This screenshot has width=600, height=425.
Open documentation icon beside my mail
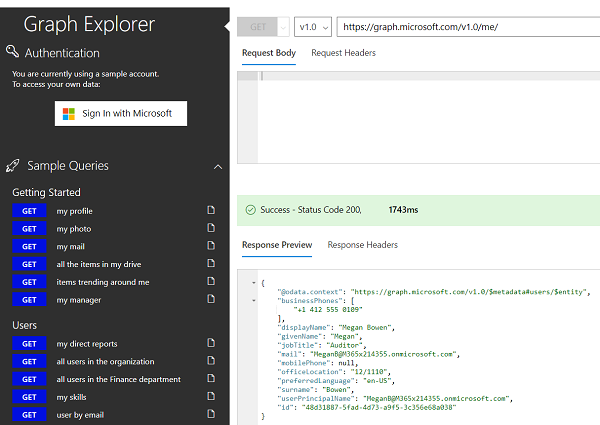coord(211,246)
